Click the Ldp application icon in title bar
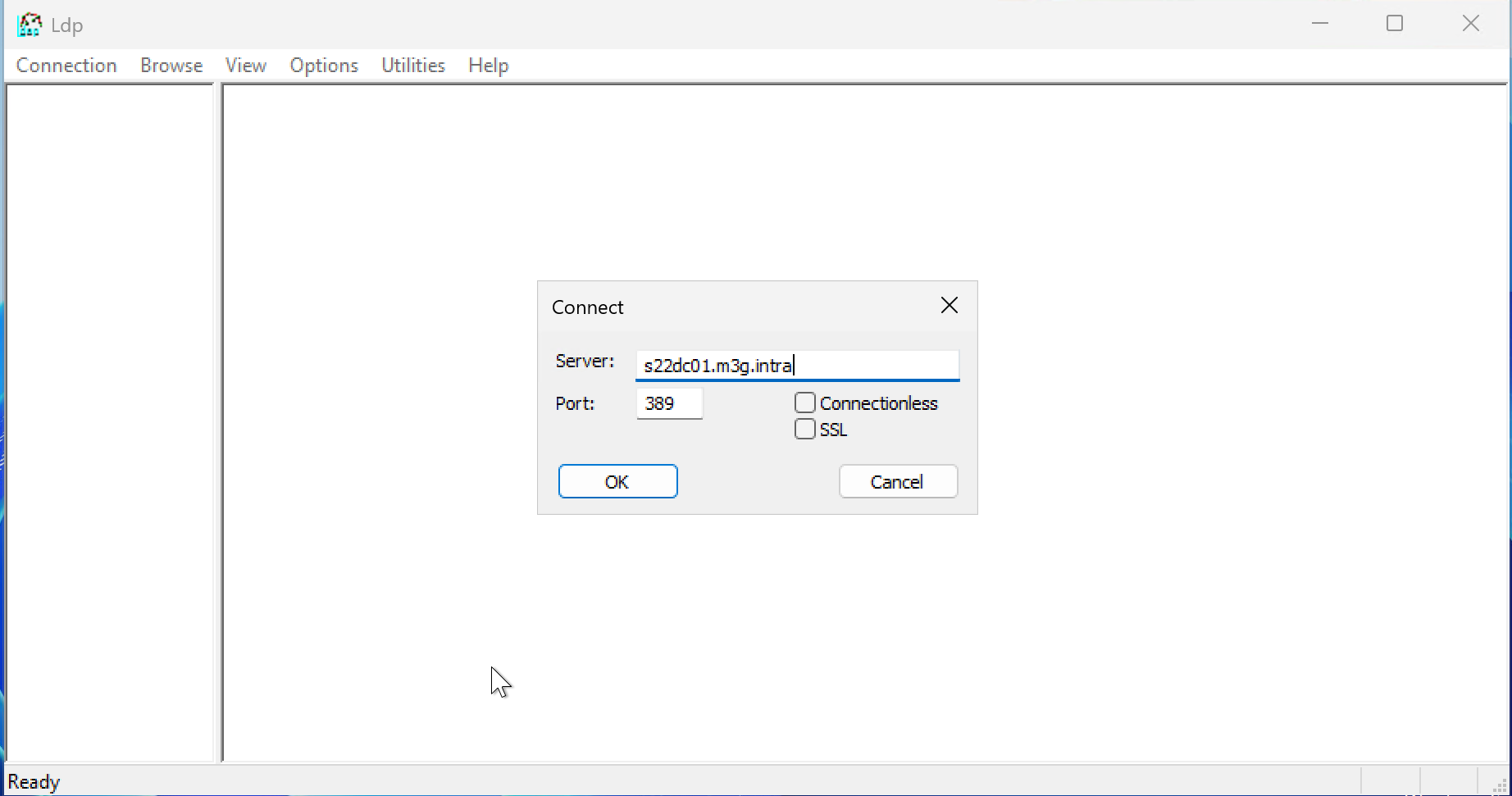Screen dimensions: 1512x796 pyautogui.click(x=30, y=25)
